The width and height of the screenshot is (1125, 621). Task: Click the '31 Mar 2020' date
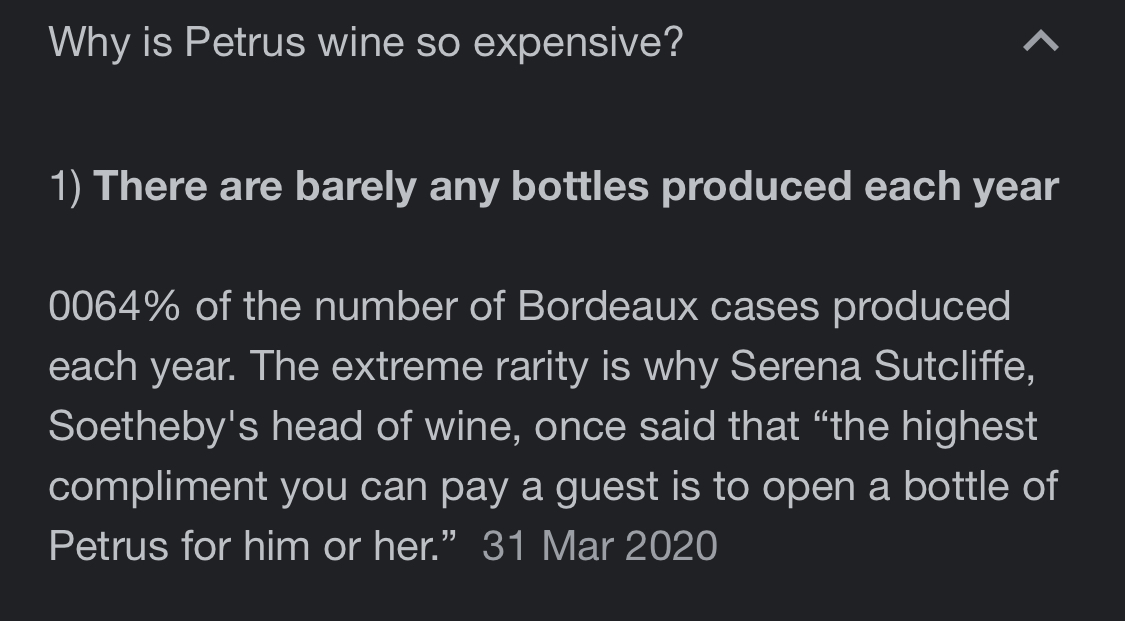[x=600, y=546]
